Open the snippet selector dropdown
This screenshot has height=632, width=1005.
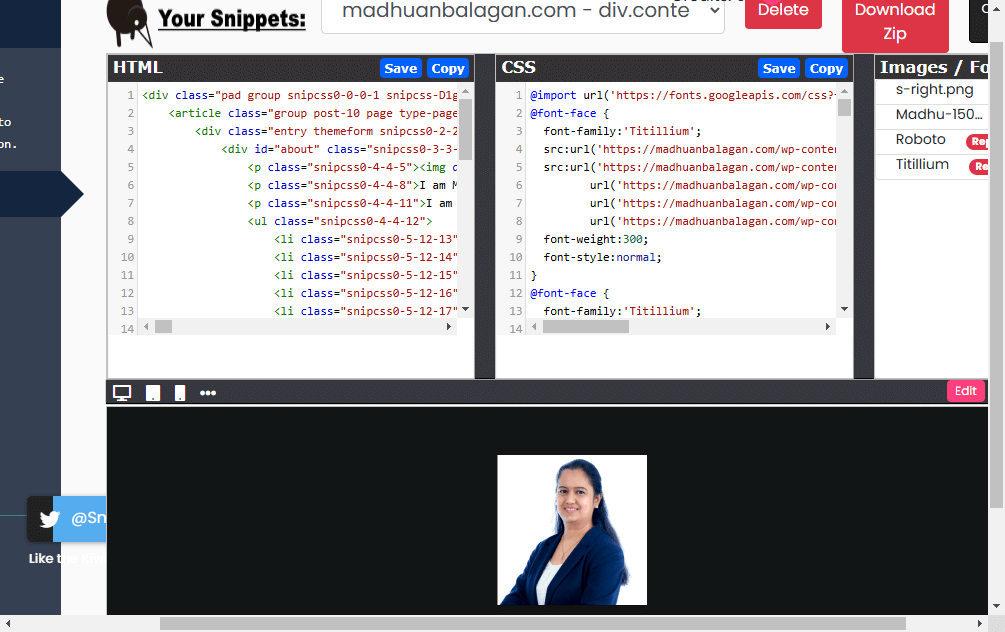(x=522, y=14)
